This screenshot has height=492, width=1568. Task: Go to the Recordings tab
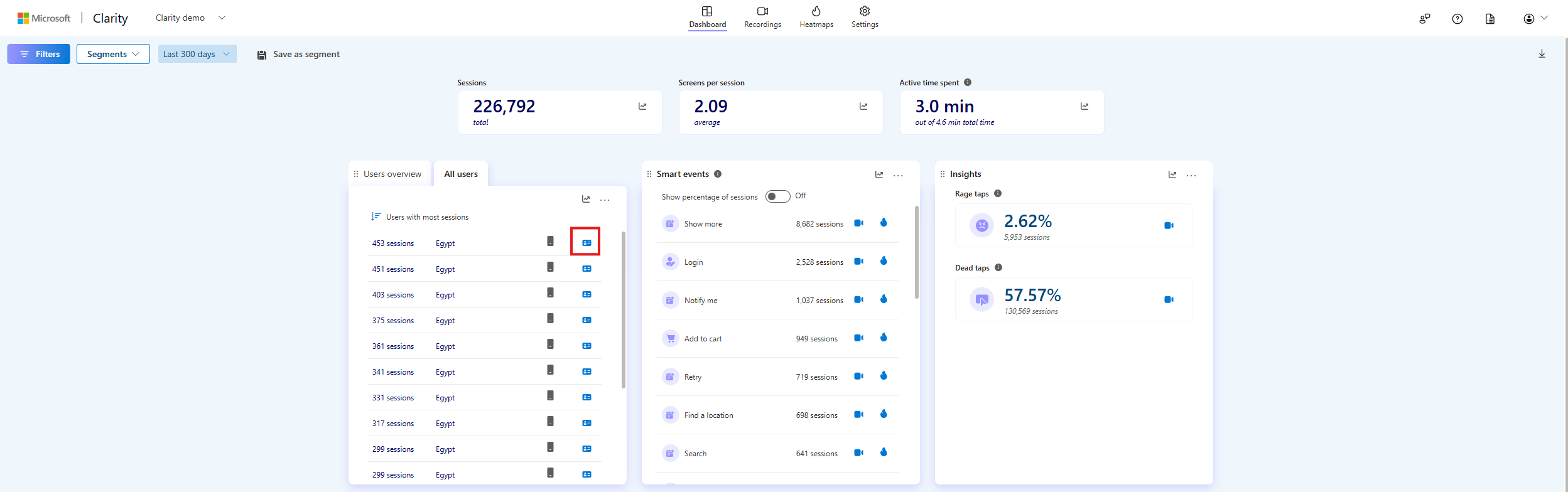[762, 18]
